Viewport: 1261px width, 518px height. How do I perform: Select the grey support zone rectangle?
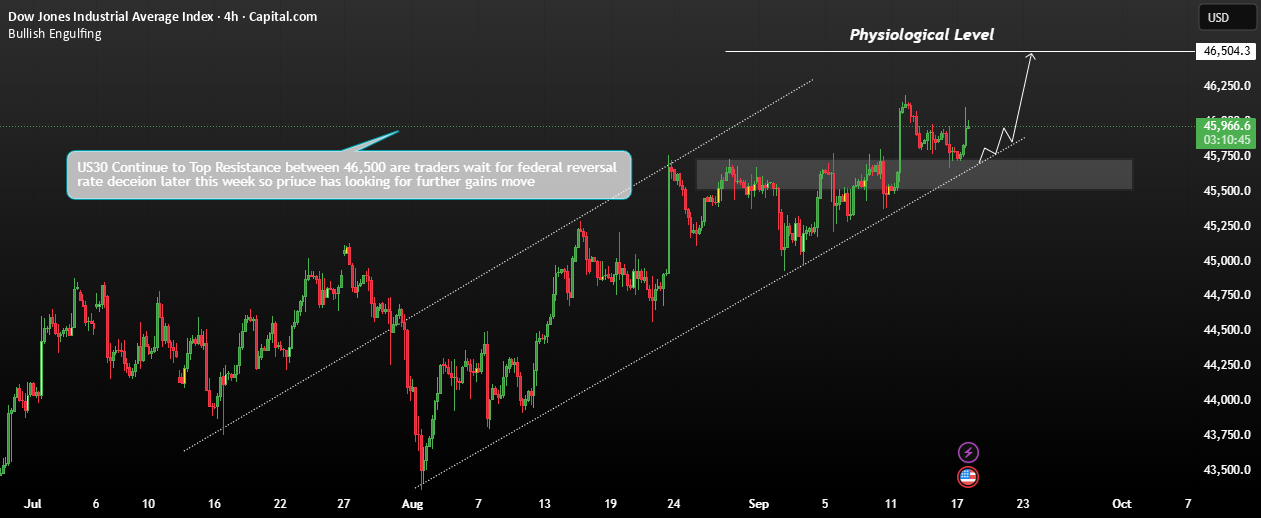(x=914, y=174)
